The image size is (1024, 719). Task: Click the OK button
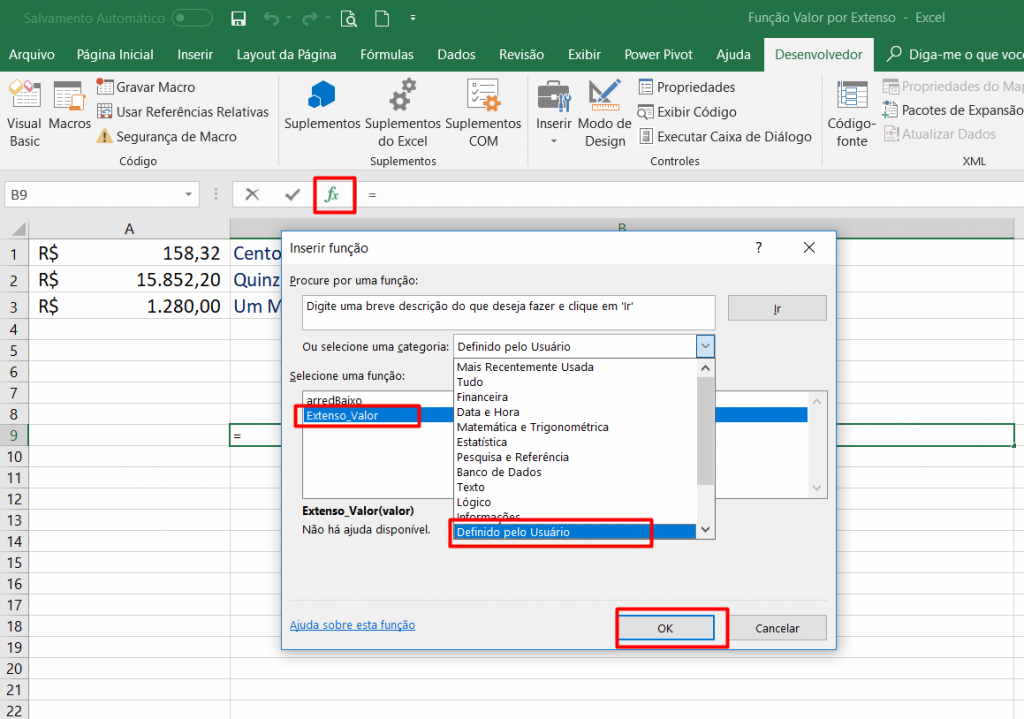tap(665, 628)
